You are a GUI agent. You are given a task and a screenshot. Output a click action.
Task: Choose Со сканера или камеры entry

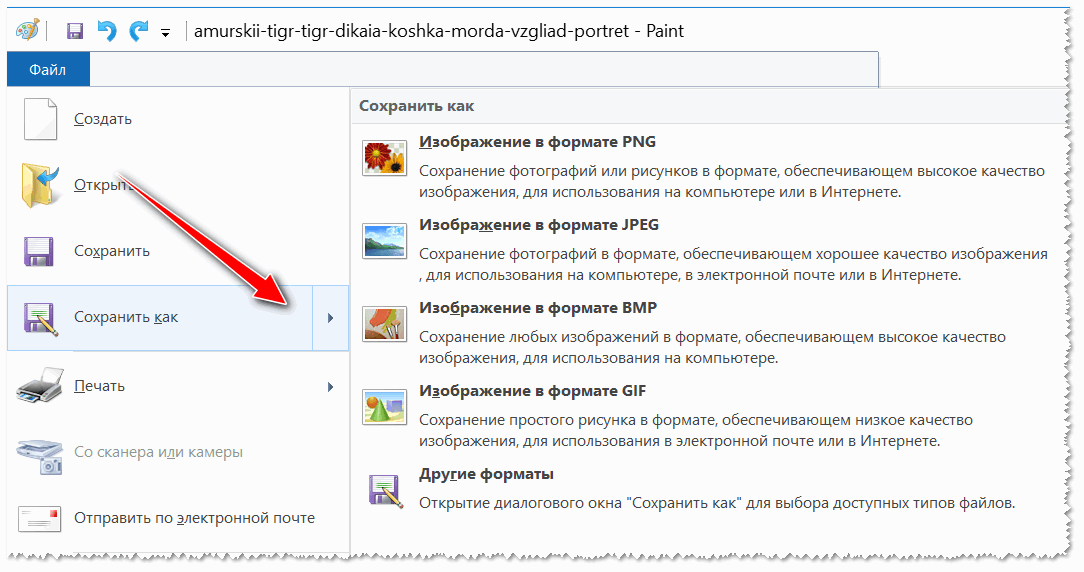(158, 452)
